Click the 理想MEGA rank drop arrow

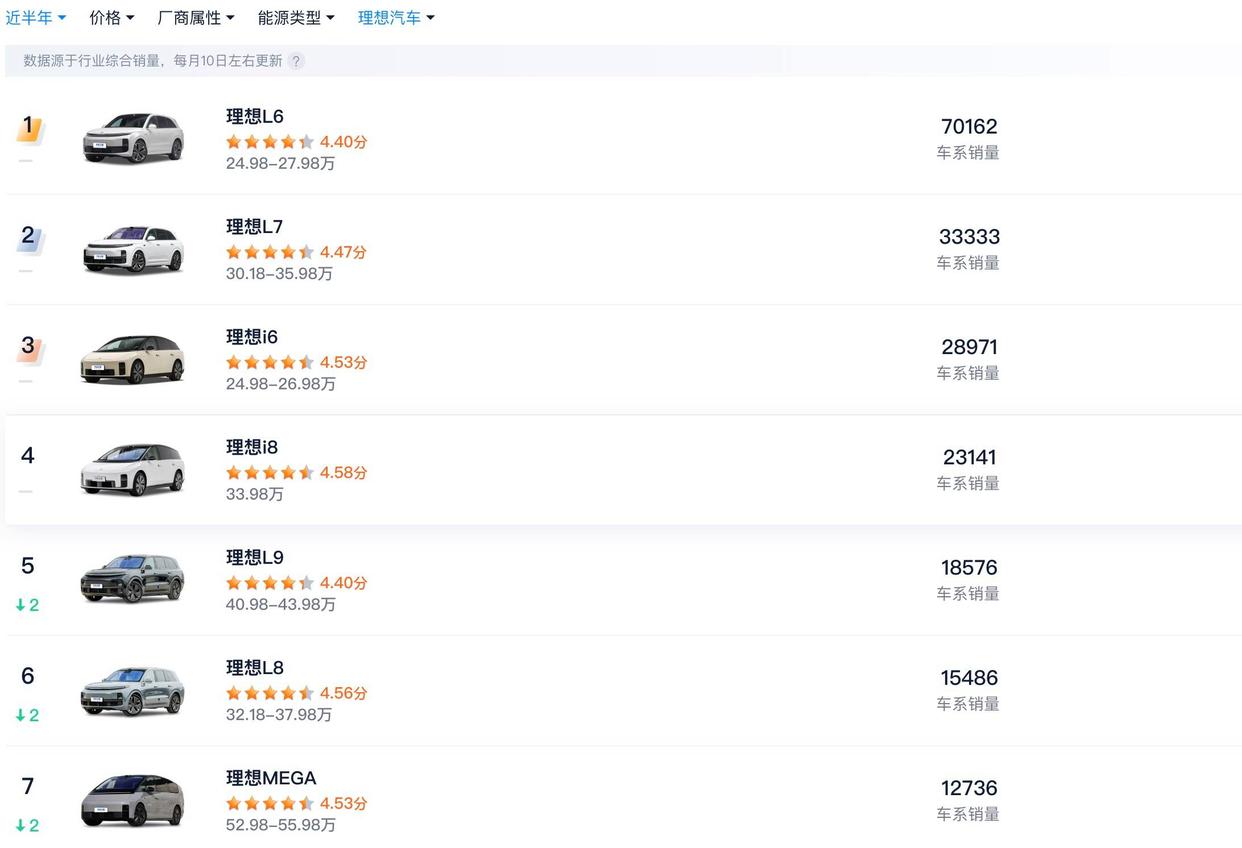(21, 825)
